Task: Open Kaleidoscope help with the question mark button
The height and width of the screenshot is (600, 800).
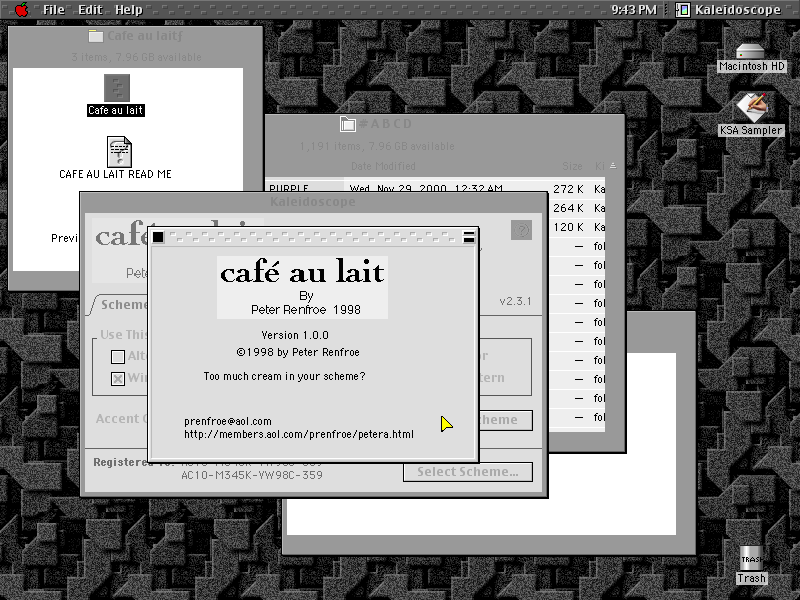Action: (x=521, y=230)
